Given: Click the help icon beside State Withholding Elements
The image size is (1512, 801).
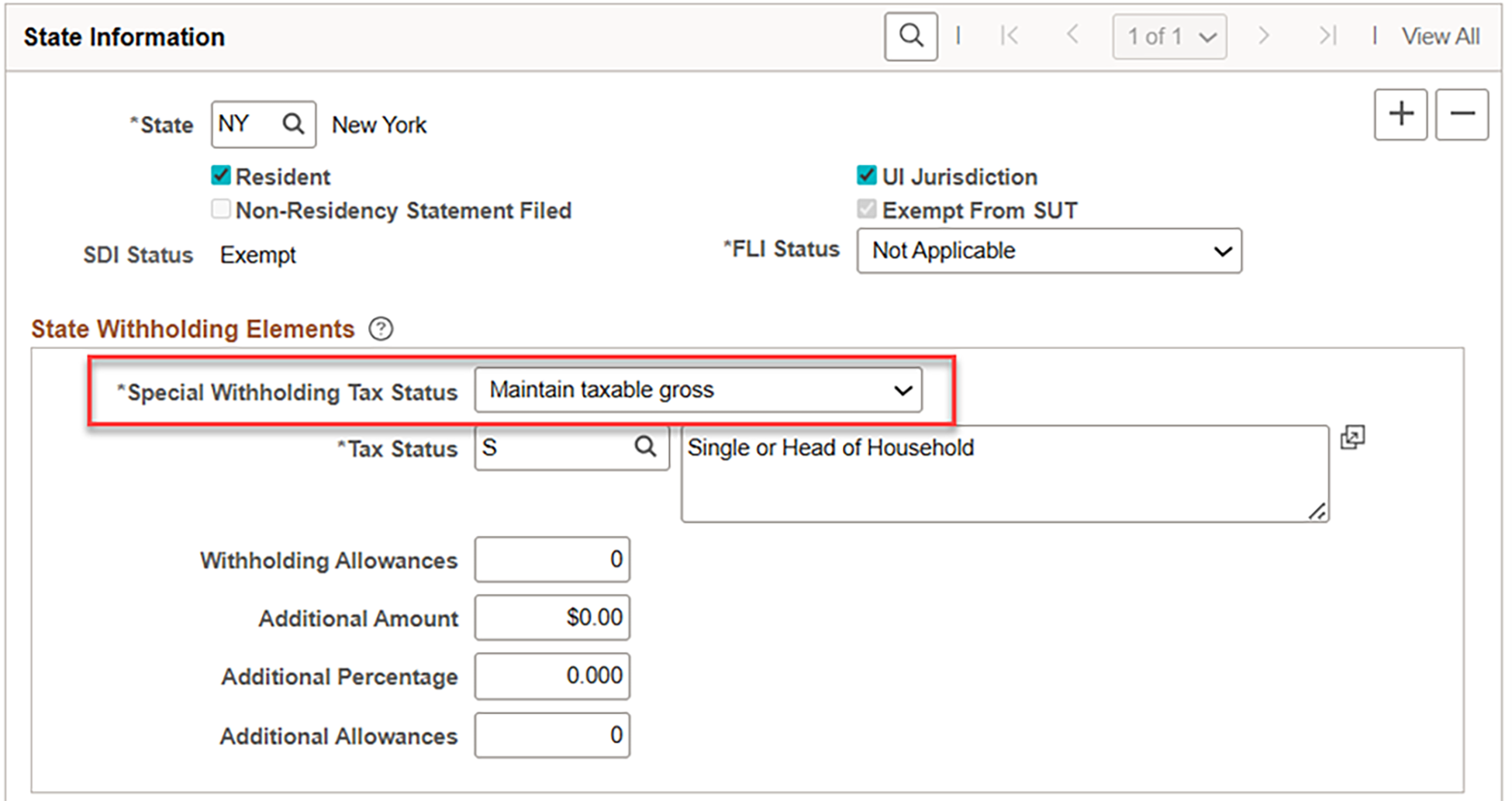Looking at the screenshot, I should click(x=381, y=329).
